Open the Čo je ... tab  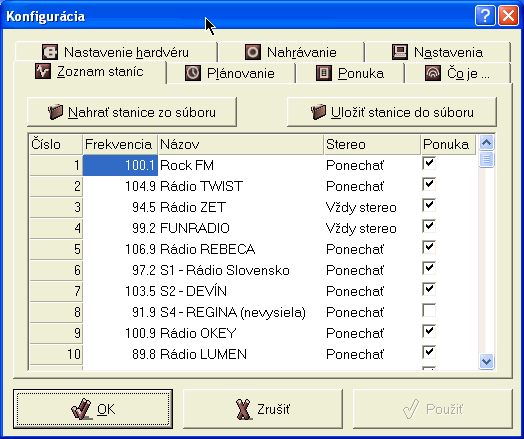[458, 73]
